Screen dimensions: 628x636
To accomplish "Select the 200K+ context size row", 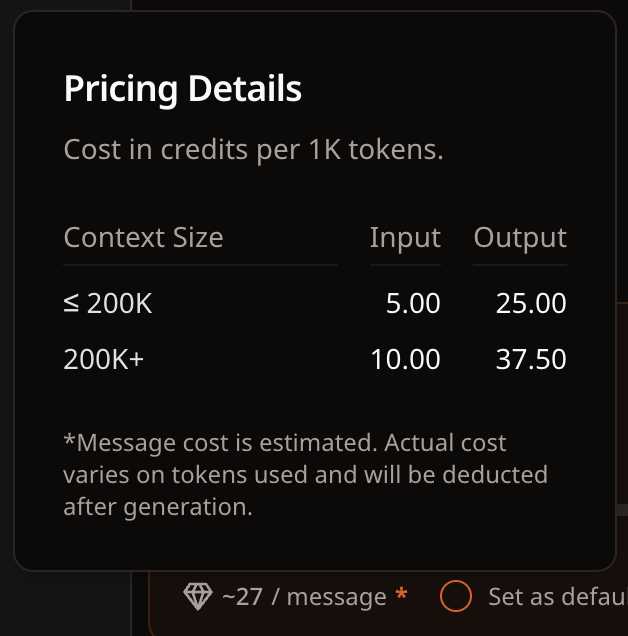I will (104, 359).
